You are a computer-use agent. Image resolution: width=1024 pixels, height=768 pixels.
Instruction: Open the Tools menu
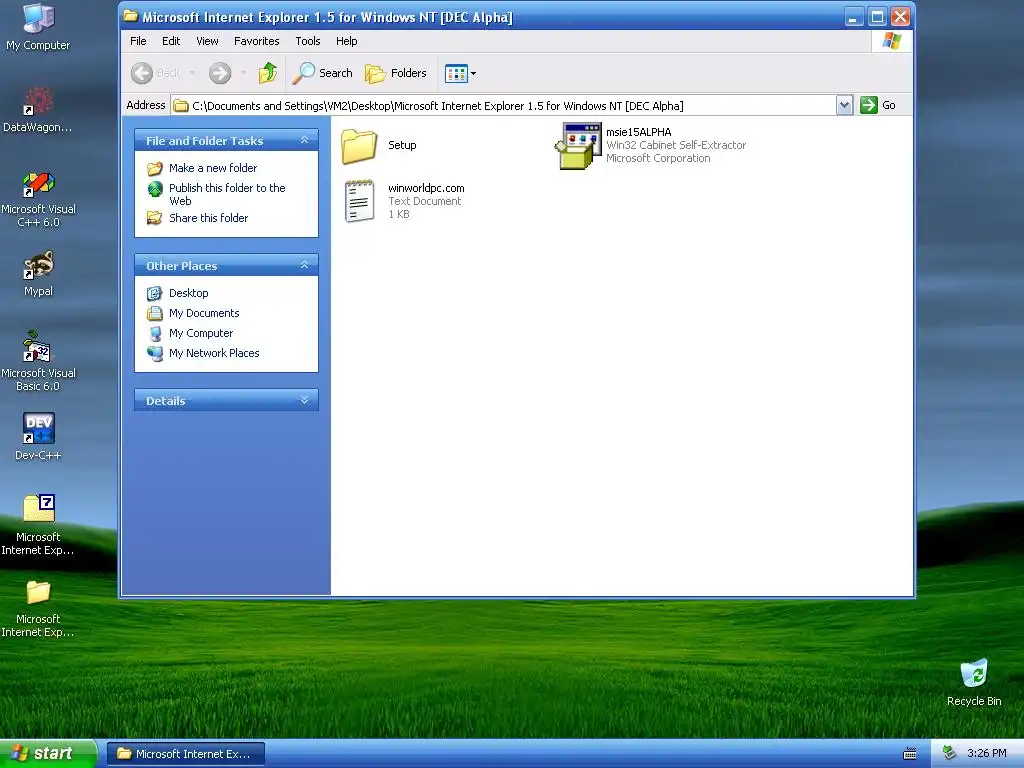click(x=308, y=41)
